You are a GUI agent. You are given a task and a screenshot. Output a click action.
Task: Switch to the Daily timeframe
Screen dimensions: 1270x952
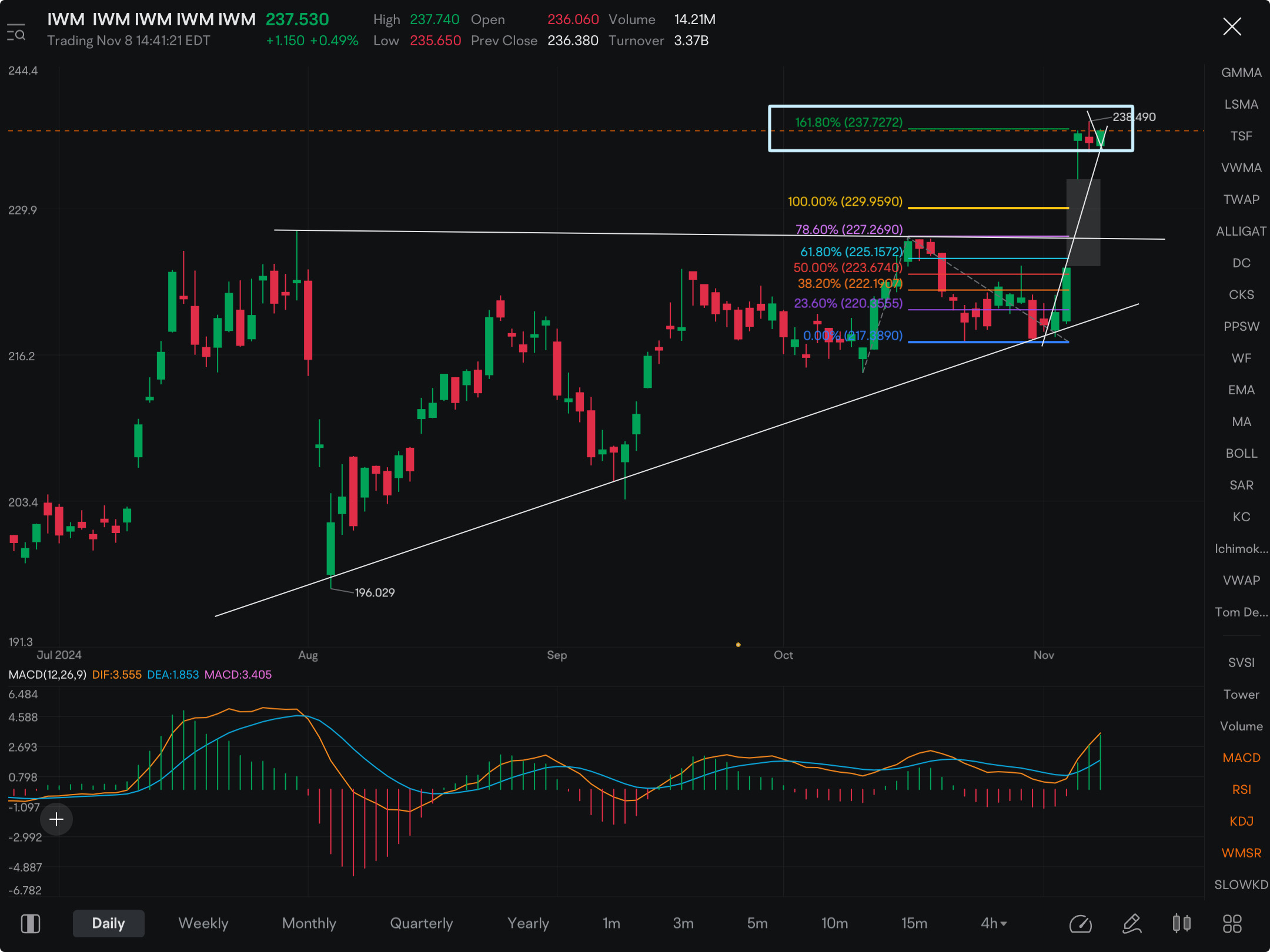tap(109, 924)
